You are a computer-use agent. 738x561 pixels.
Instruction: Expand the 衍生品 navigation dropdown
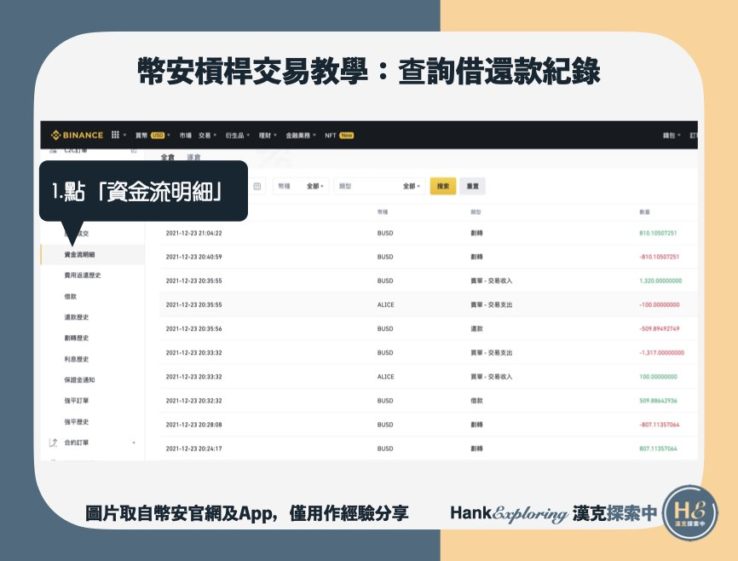point(237,136)
